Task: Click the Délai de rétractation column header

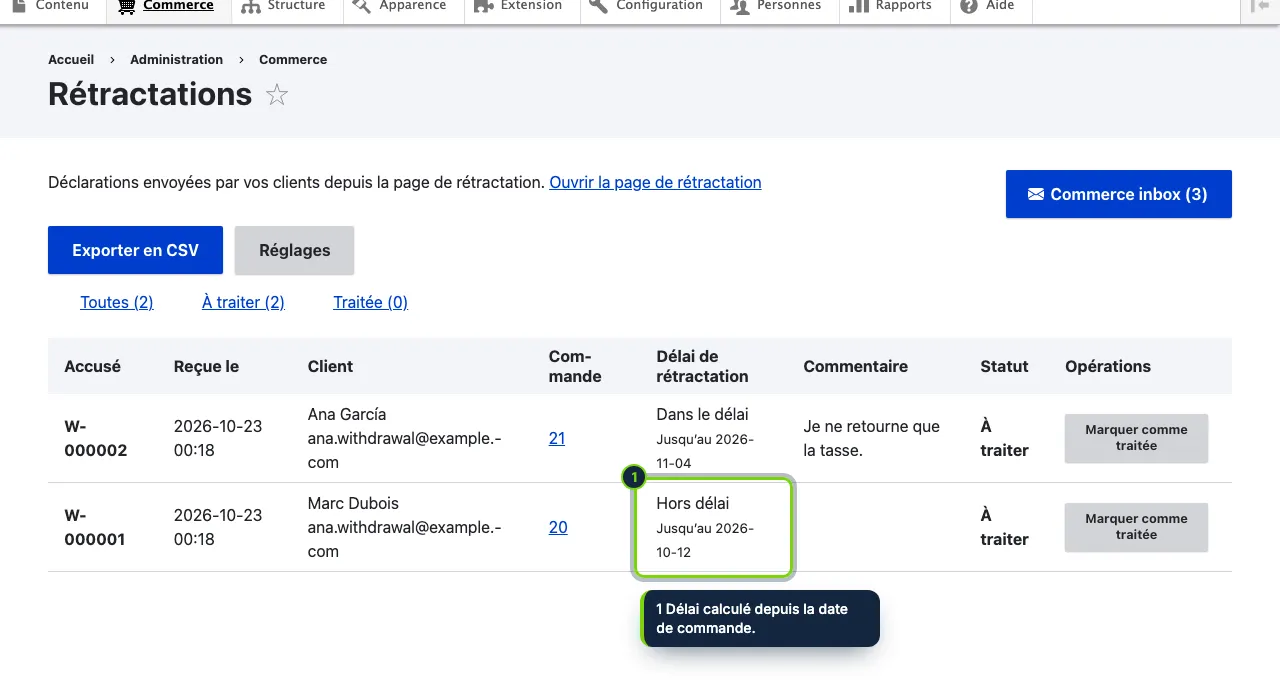Action: pyautogui.click(x=702, y=366)
